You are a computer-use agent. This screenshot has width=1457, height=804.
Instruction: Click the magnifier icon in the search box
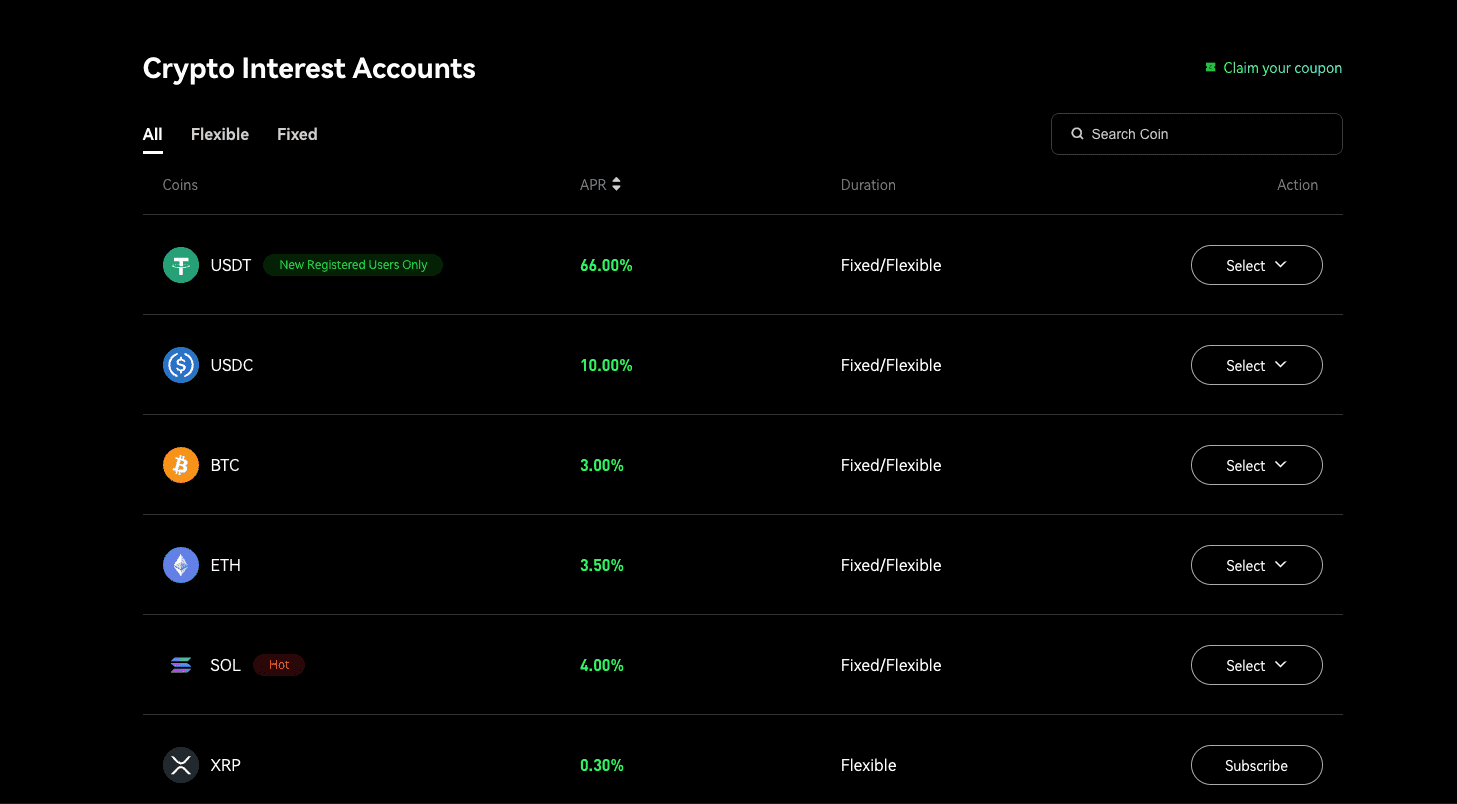pos(1077,133)
